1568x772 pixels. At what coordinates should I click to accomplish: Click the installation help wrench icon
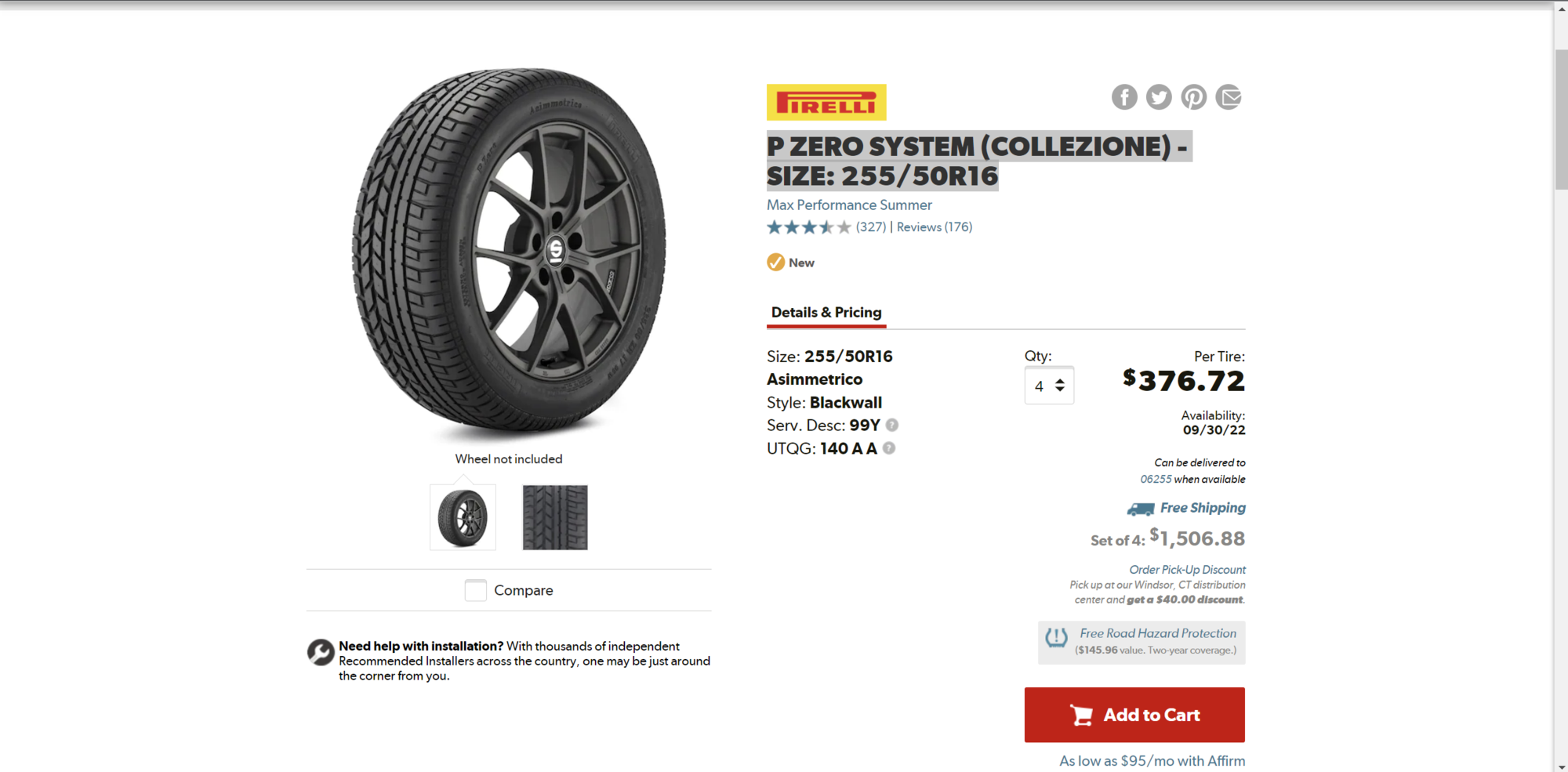321,652
